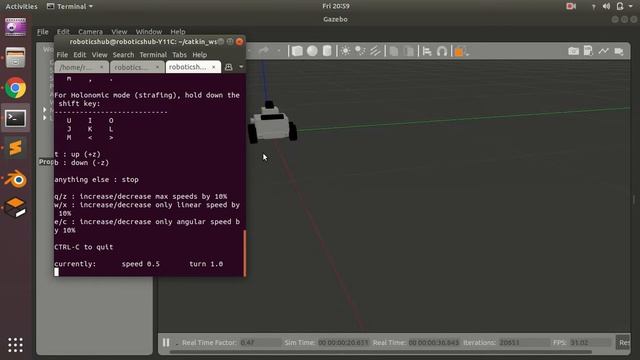This screenshot has height=360, width=640.
Task: Open the system menu arrow in top bar
Action: 631,6
